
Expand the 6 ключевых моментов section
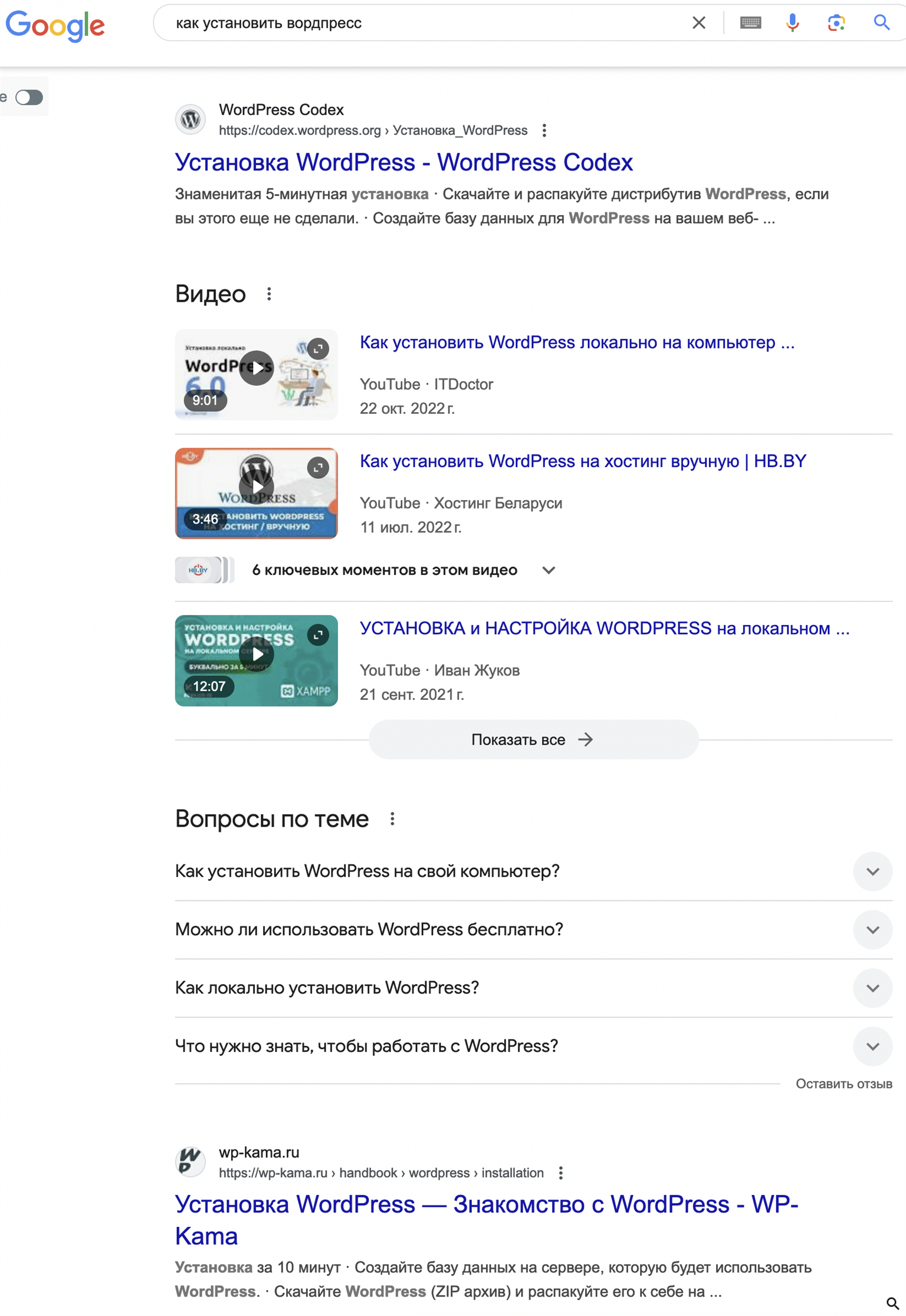point(549,570)
